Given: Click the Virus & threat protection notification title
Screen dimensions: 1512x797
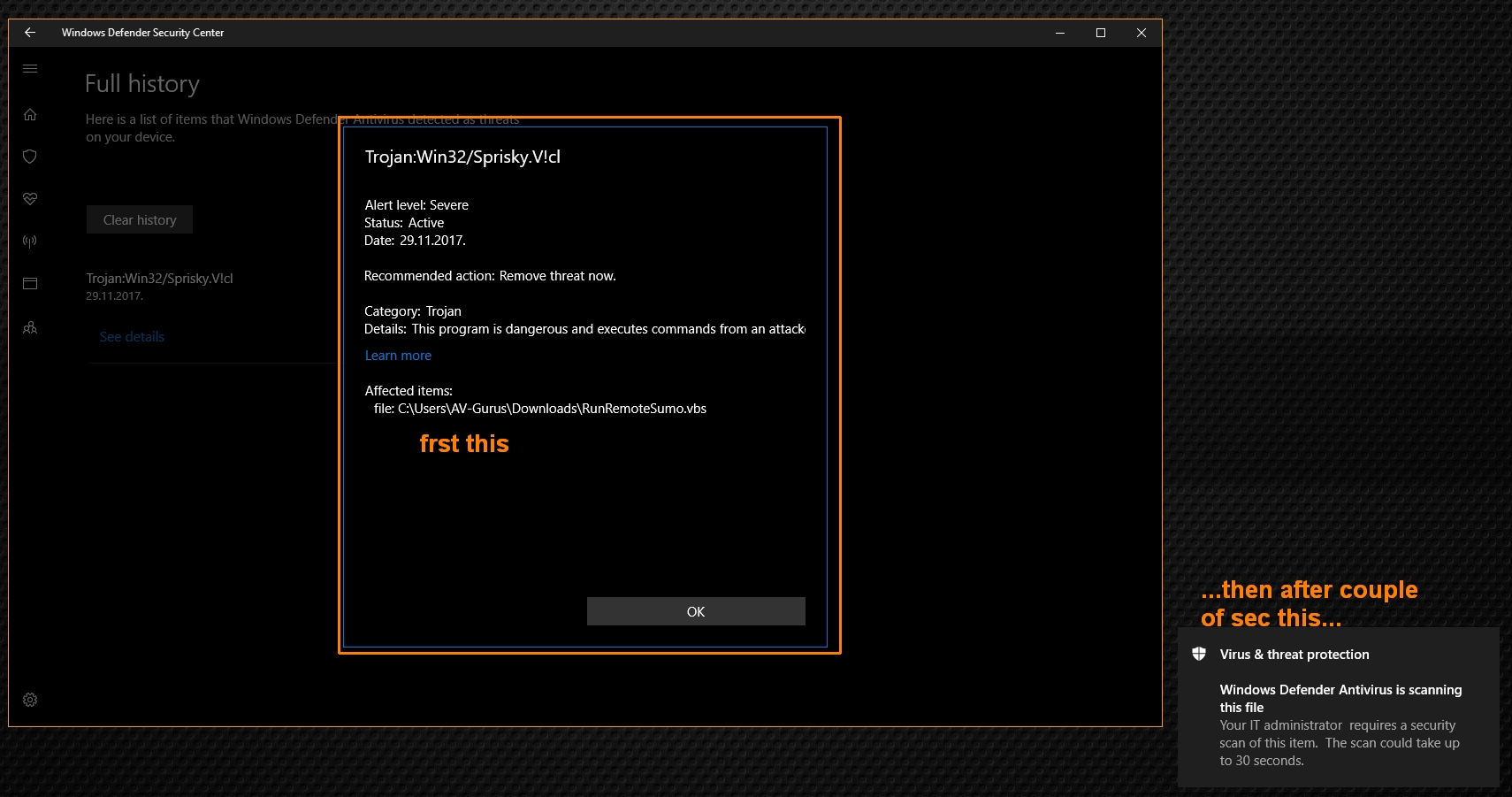Looking at the screenshot, I should click(1294, 655).
